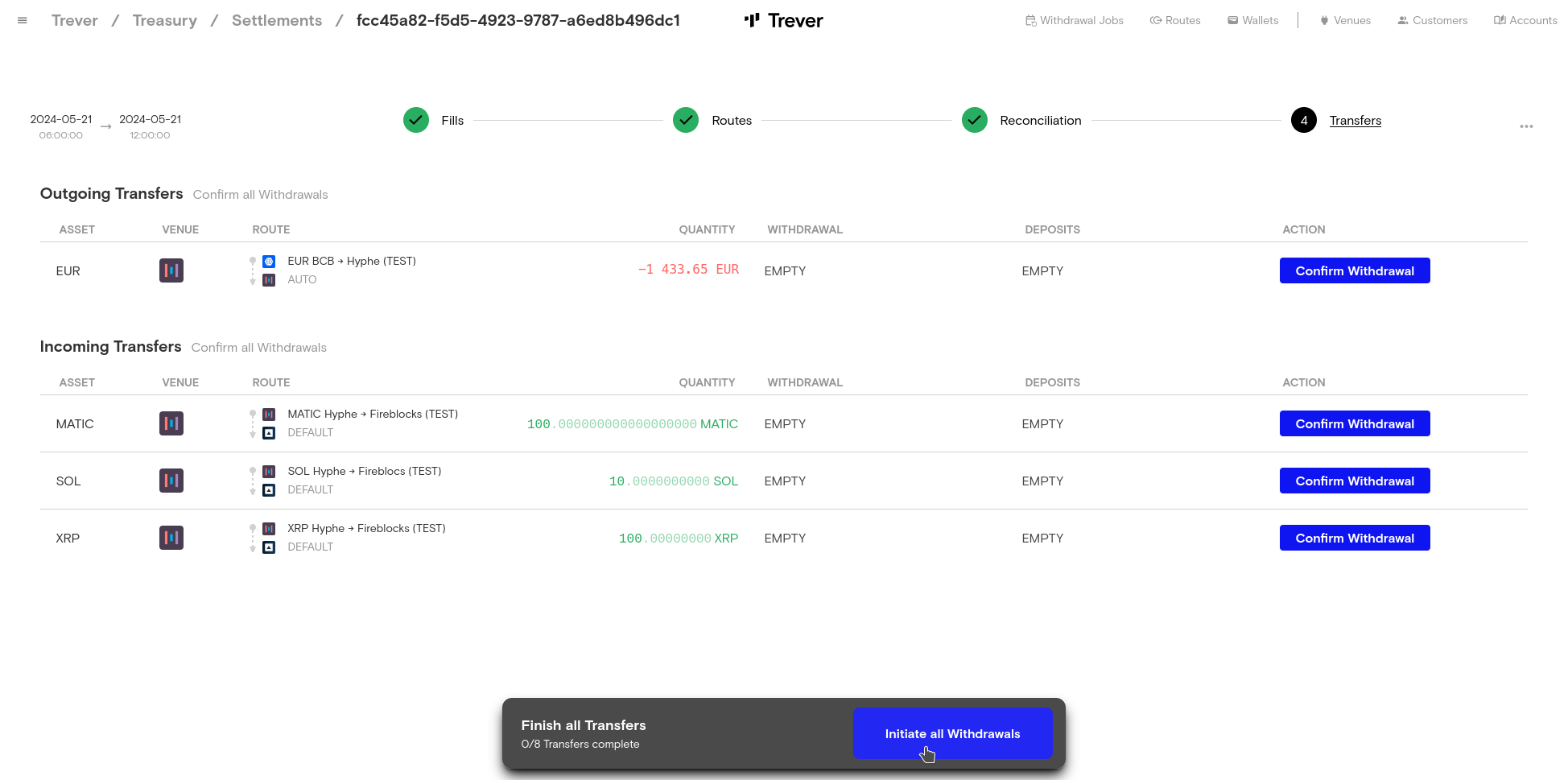
Task: Confirm Withdrawal for the EUR transfer
Action: click(1355, 270)
